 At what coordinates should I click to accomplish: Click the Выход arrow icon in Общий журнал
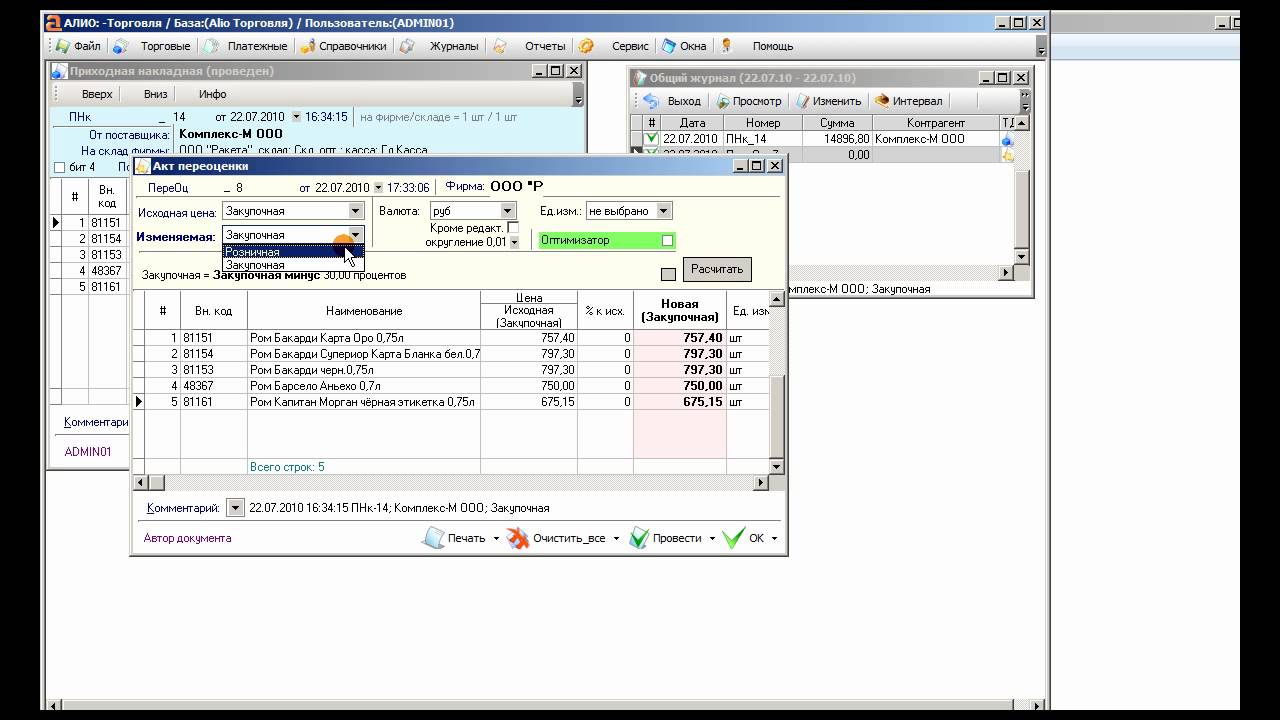(x=651, y=101)
